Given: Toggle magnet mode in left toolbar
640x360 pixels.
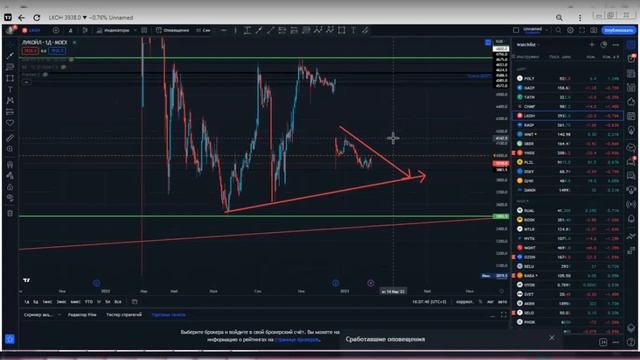Looking at the screenshot, I should [x=10, y=164].
